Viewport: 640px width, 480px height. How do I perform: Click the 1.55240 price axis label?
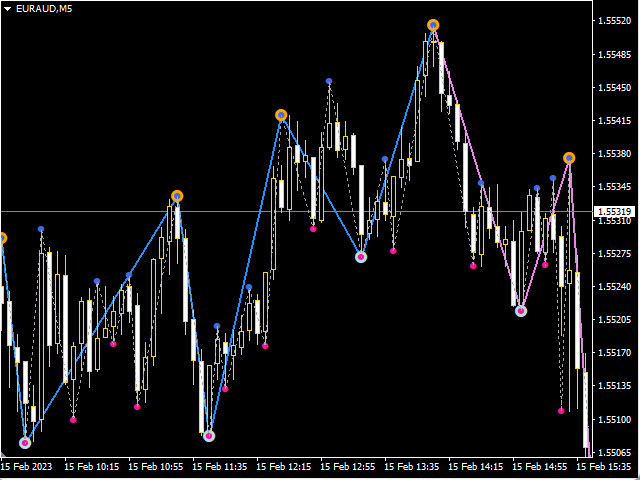tap(614, 286)
